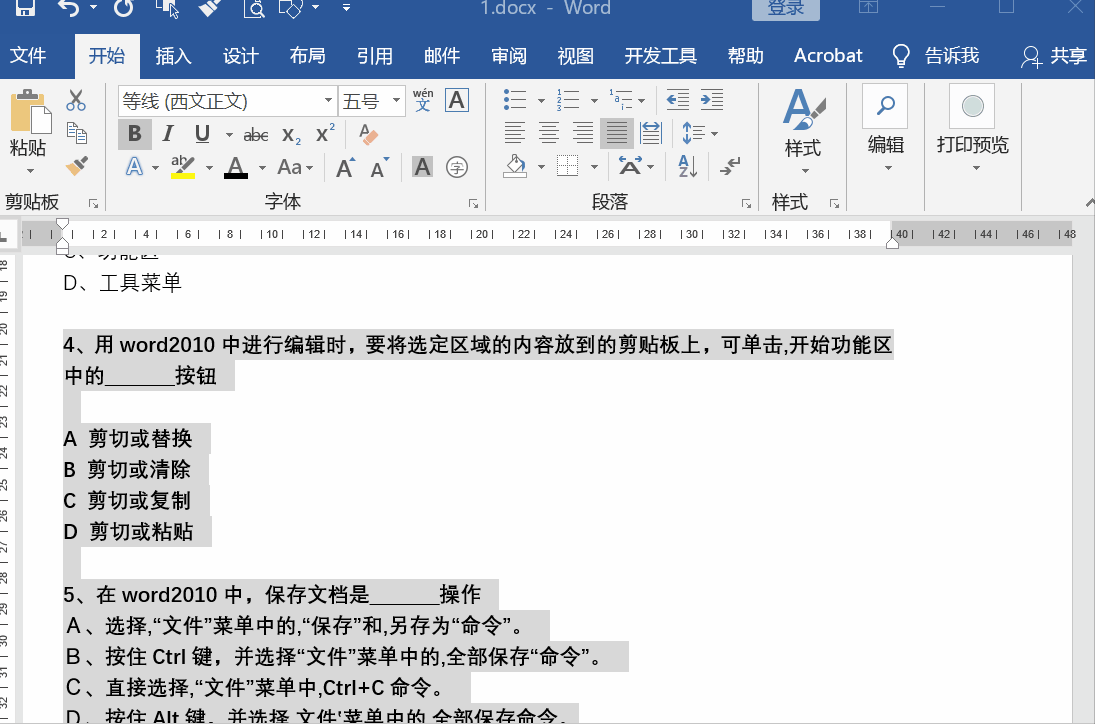Screen dimensions: 1095x724
Task: Open the 审阅 (Review) ribbon tab
Action: (x=509, y=56)
